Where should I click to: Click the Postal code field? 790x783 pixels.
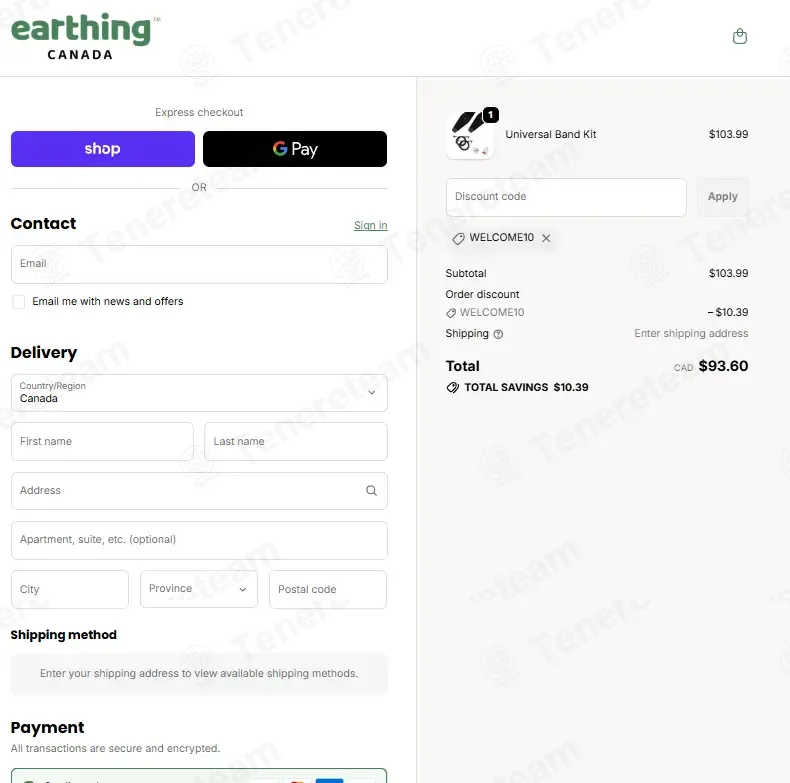click(327, 589)
